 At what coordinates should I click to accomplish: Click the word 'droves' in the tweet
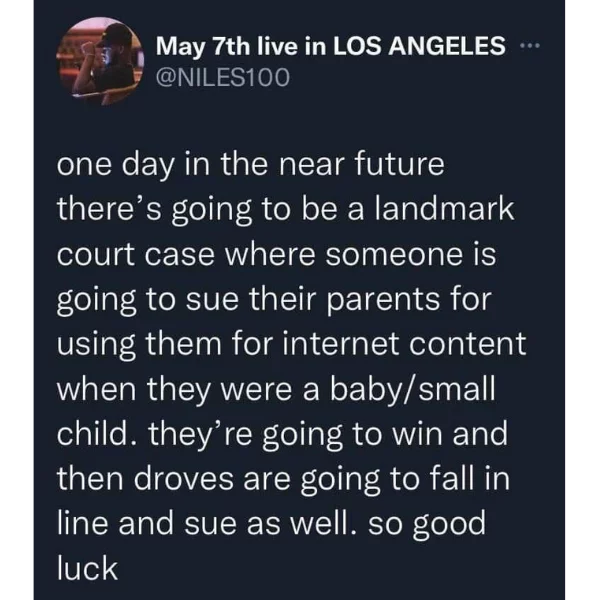click(184, 479)
